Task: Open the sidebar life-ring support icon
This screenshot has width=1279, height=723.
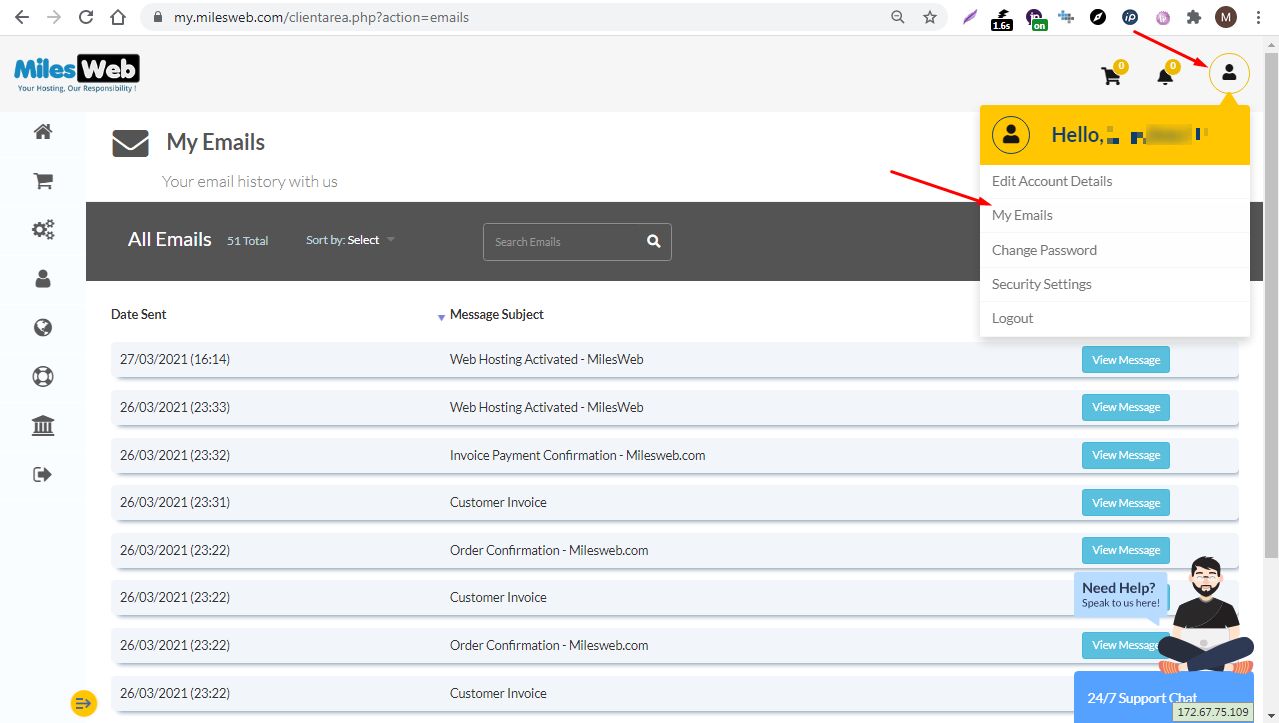Action: [x=43, y=377]
